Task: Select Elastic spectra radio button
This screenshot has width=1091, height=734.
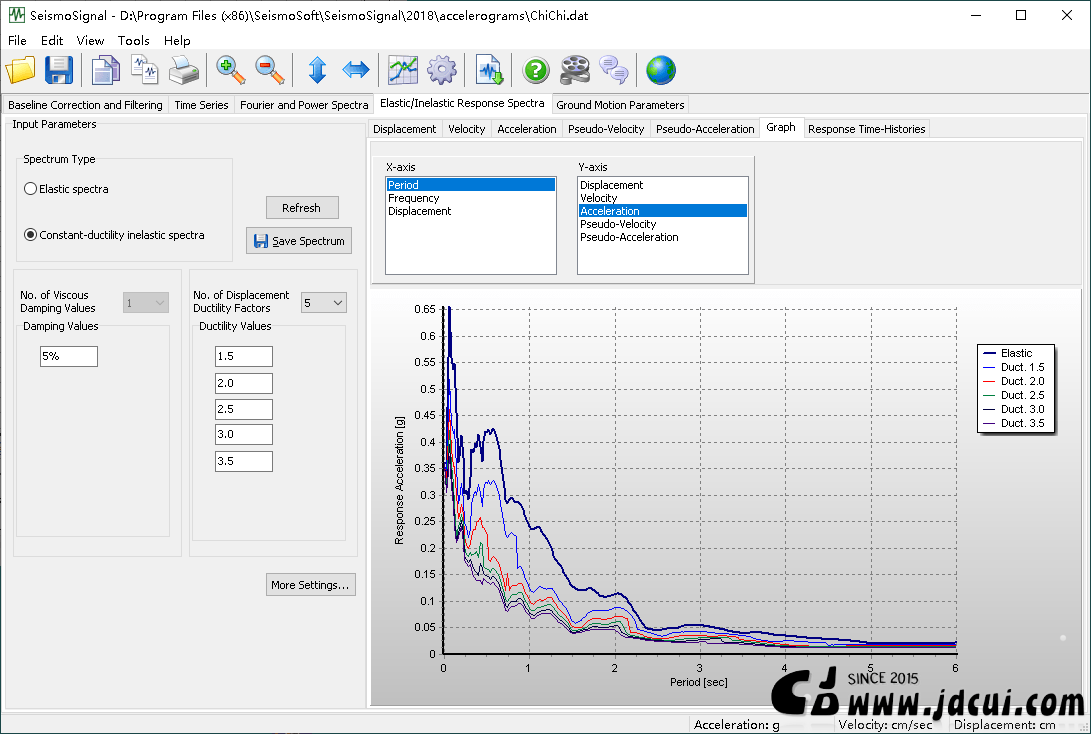Action: [30, 189]
